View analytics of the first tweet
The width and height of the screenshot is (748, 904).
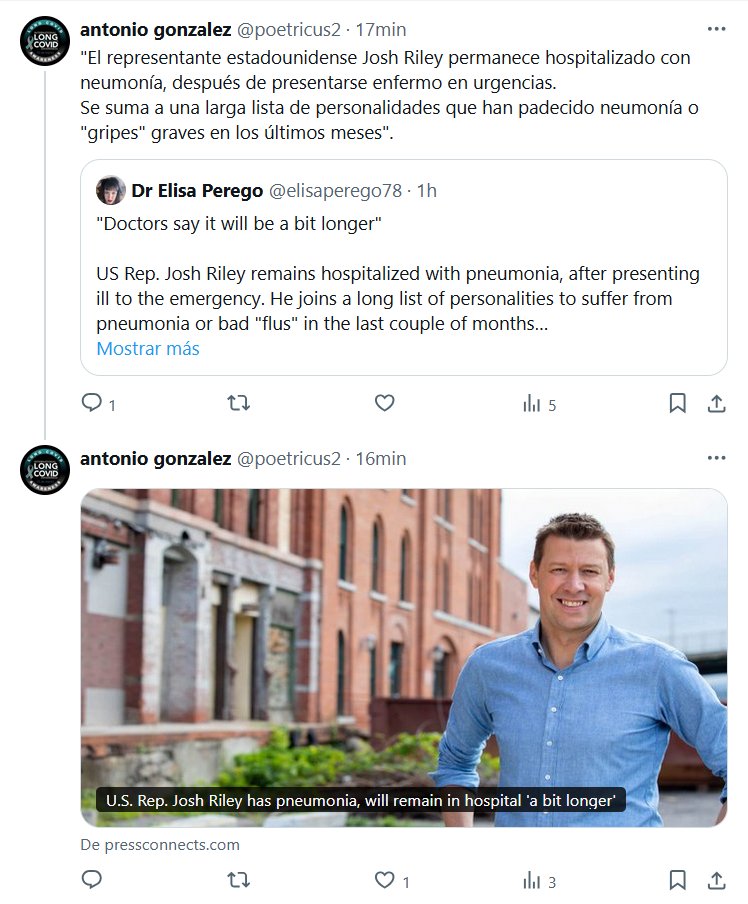532,403
